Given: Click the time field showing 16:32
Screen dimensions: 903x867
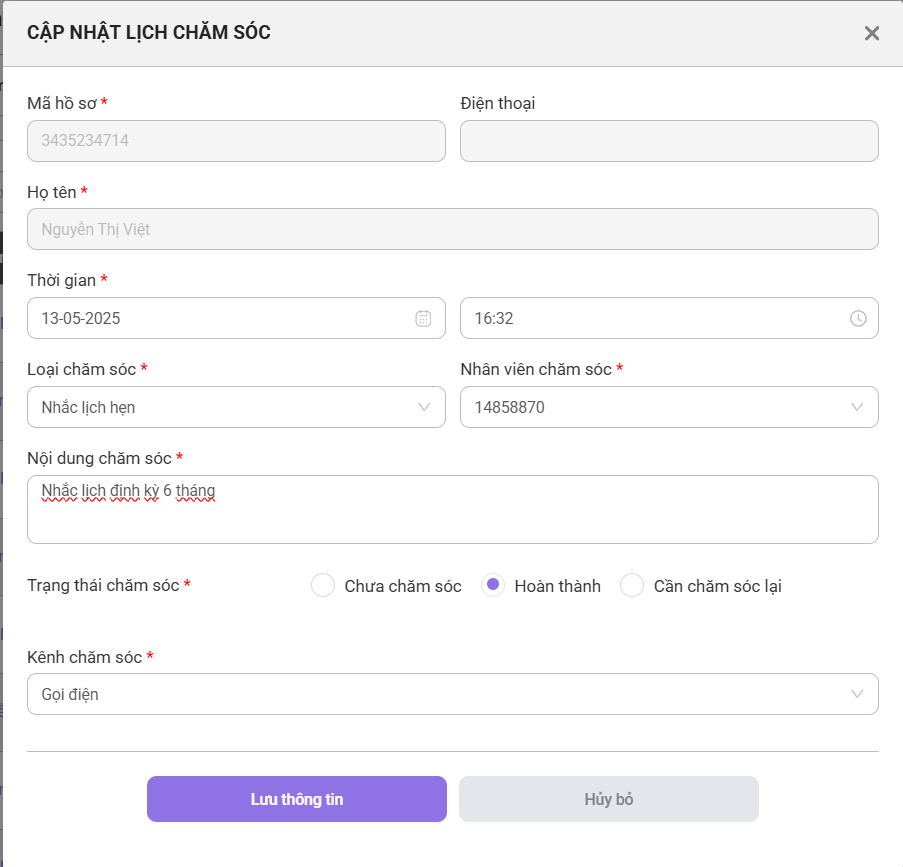Looking at the screenshot, I should coord(669,318).
